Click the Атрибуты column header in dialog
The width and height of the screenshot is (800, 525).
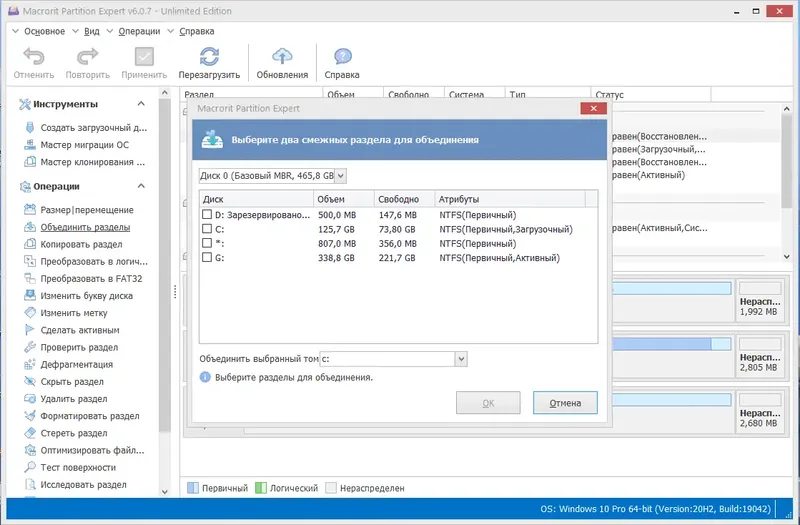tap(510, 199)
